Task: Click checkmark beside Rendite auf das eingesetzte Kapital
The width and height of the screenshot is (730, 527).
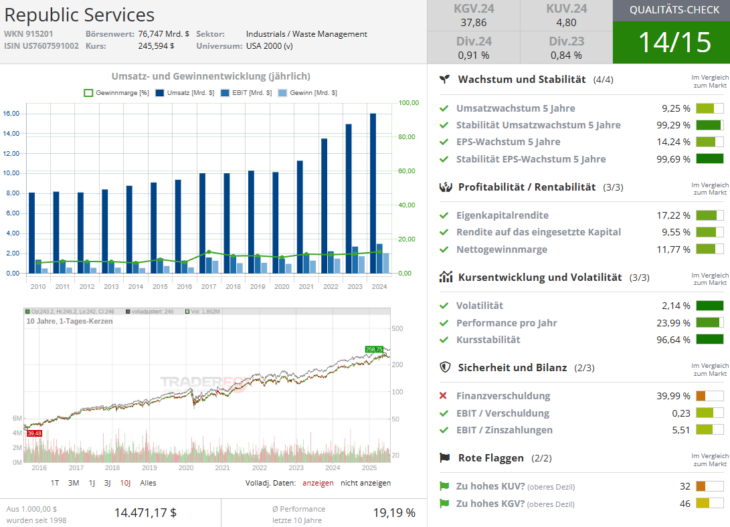Action: pyautogui.click(x=444, y=232)
